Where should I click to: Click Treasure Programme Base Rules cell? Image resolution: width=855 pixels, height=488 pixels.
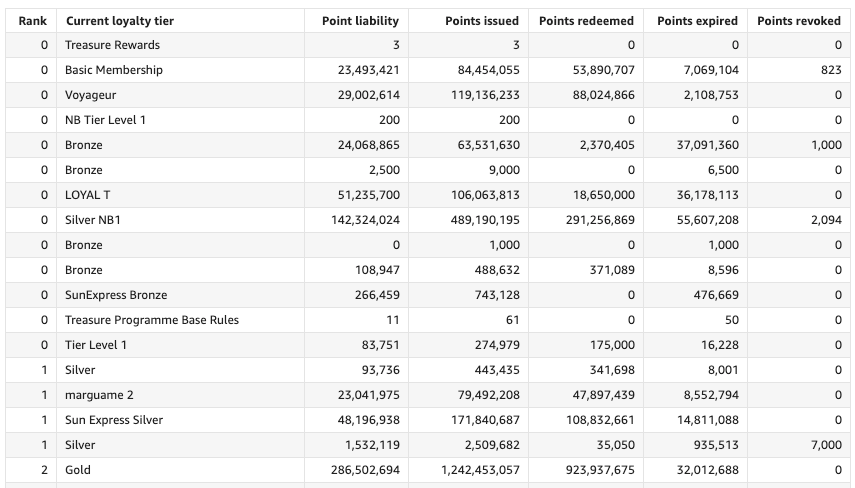(152, 320)
